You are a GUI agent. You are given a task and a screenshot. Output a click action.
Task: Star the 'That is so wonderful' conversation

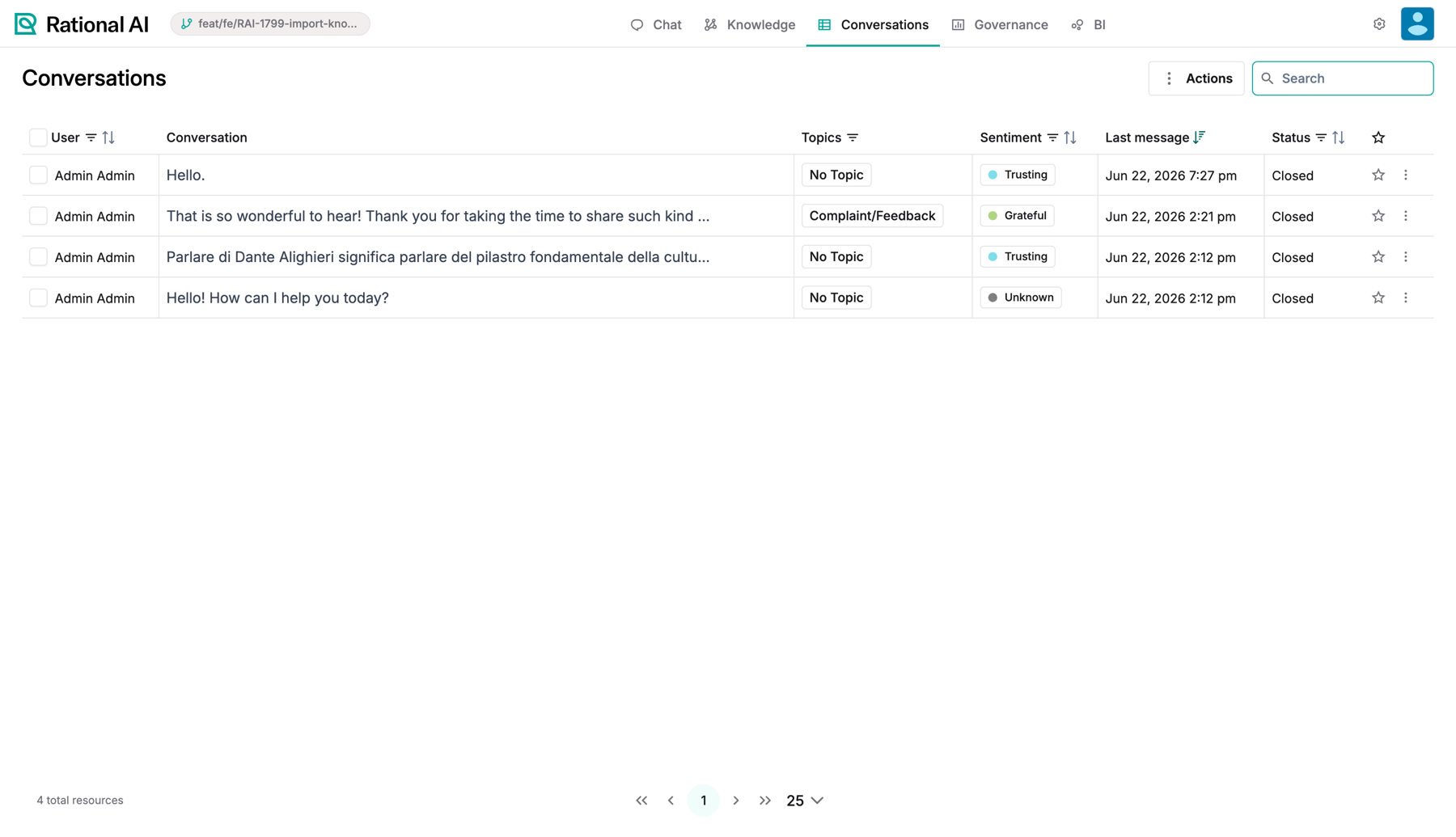pos(1378,216)
